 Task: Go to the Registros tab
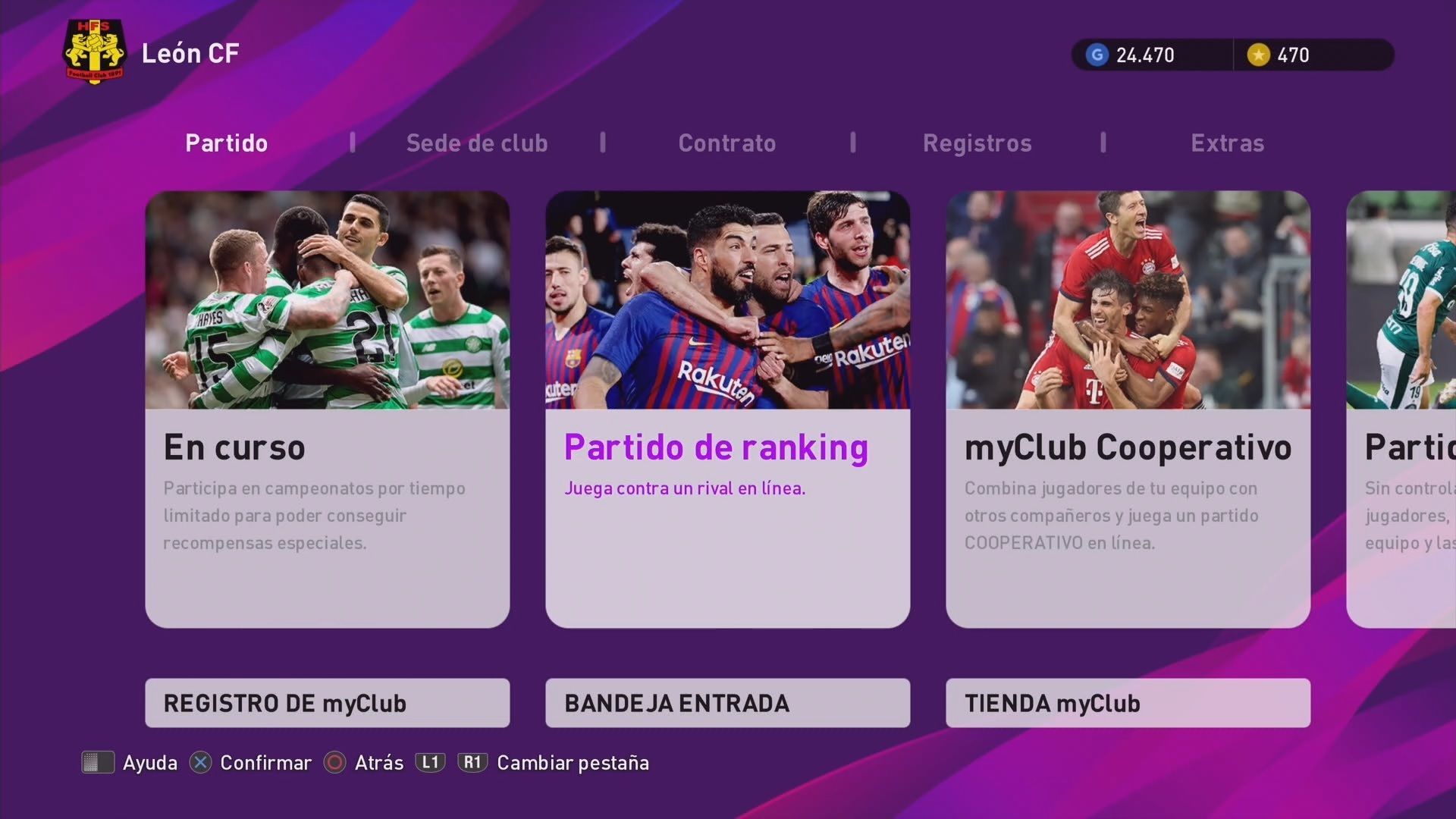977,143
